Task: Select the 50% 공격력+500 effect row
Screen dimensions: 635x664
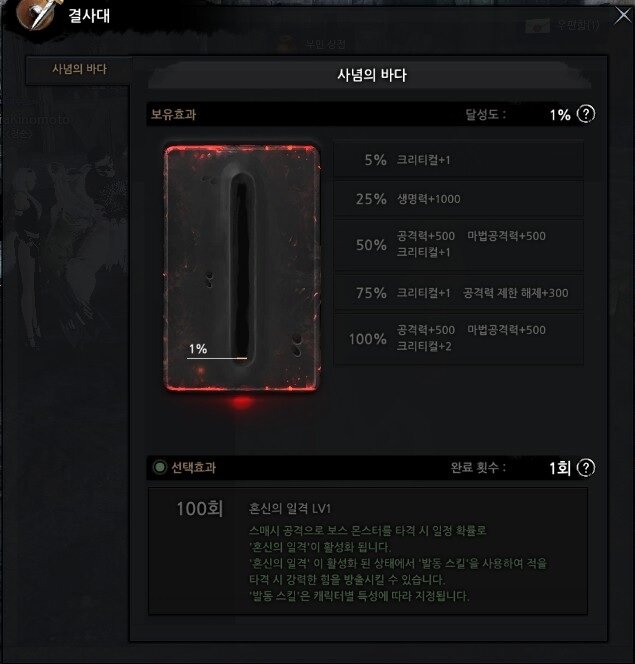Action: 459,245
